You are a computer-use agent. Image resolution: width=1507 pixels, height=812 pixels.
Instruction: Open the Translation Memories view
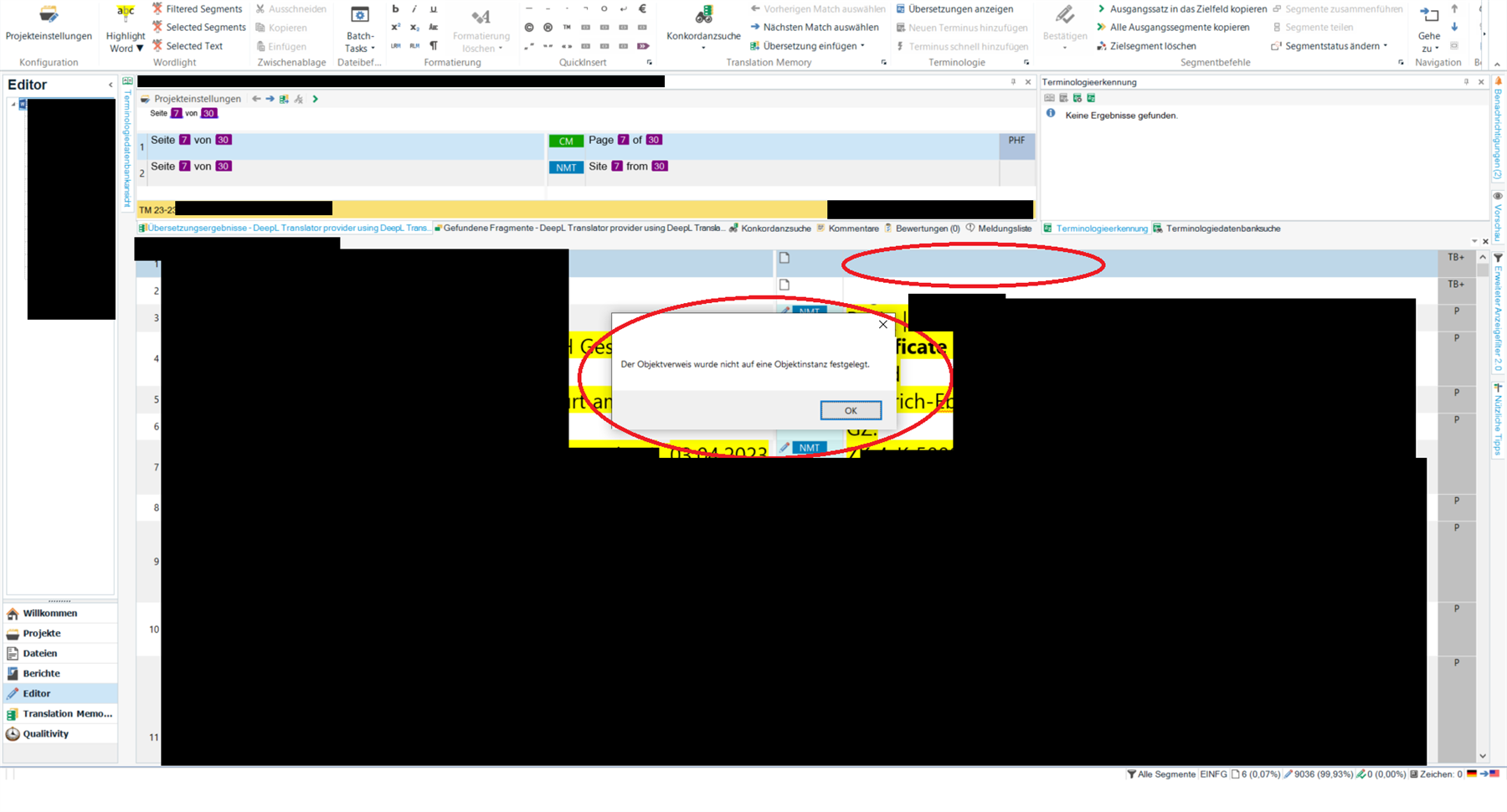[x=67, y=714]
